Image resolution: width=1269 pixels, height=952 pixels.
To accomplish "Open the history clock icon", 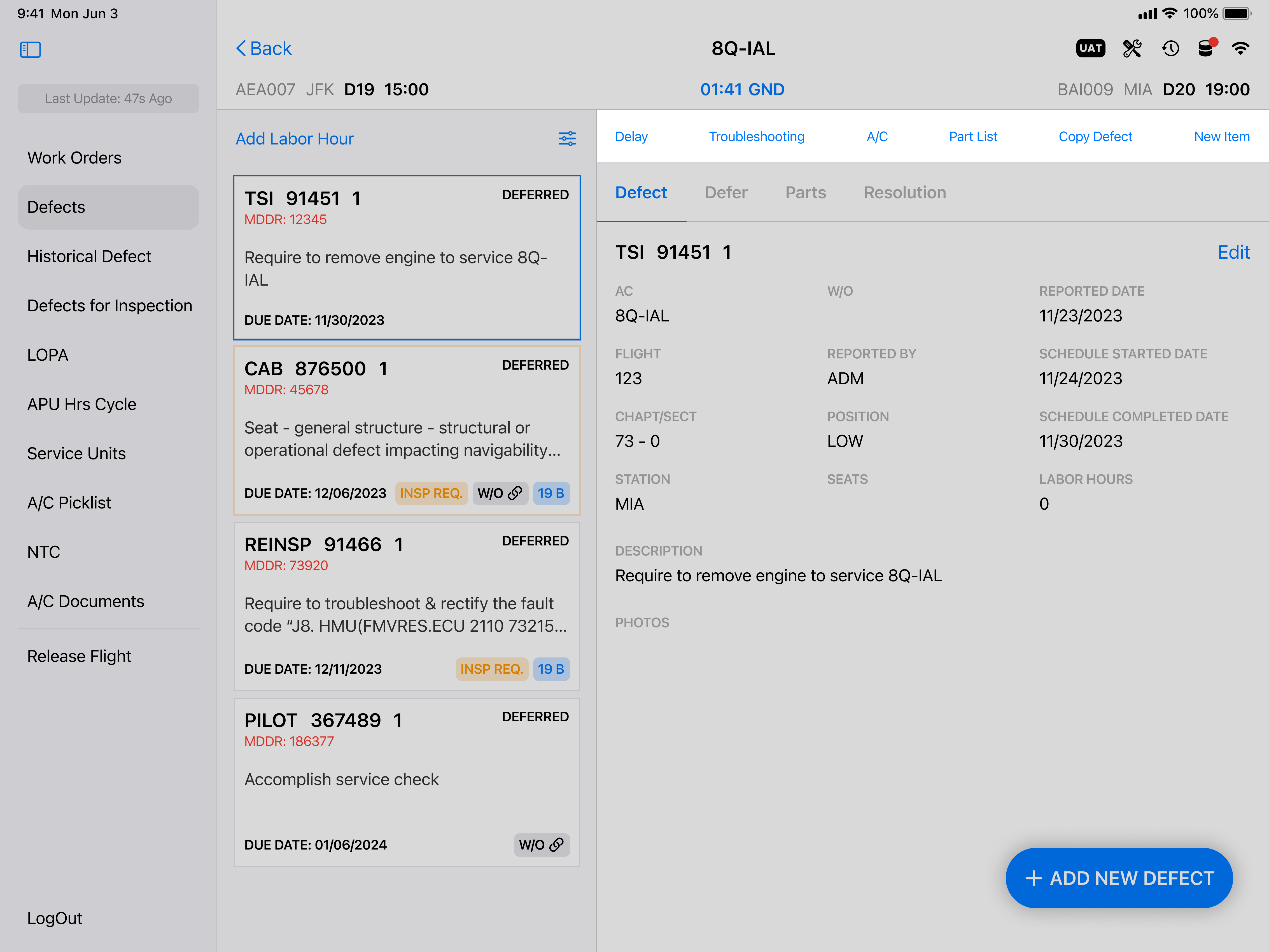I will (x=1170, y=48).
